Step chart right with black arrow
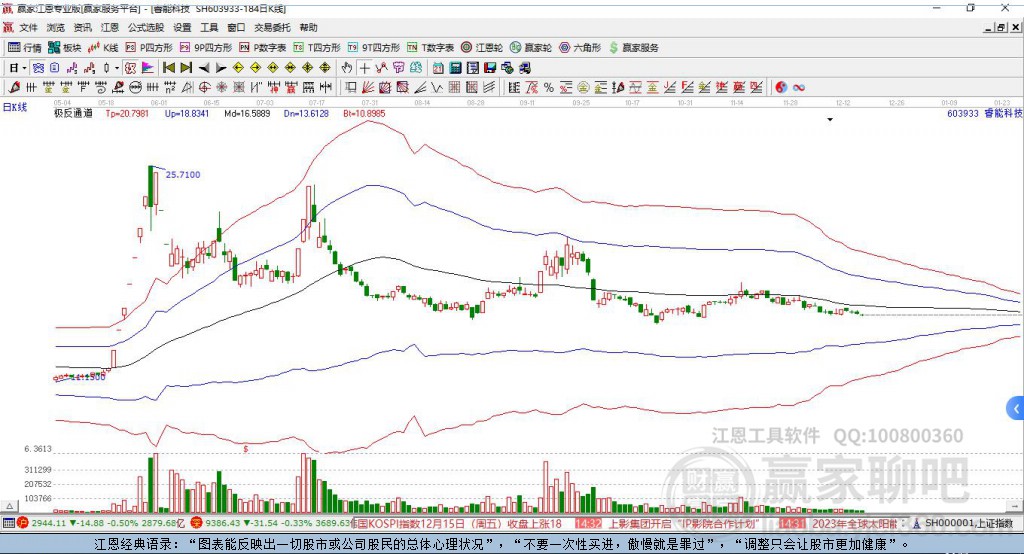Image resolution: width=1024 pixels, height=554 pixels. click(221, 68)
